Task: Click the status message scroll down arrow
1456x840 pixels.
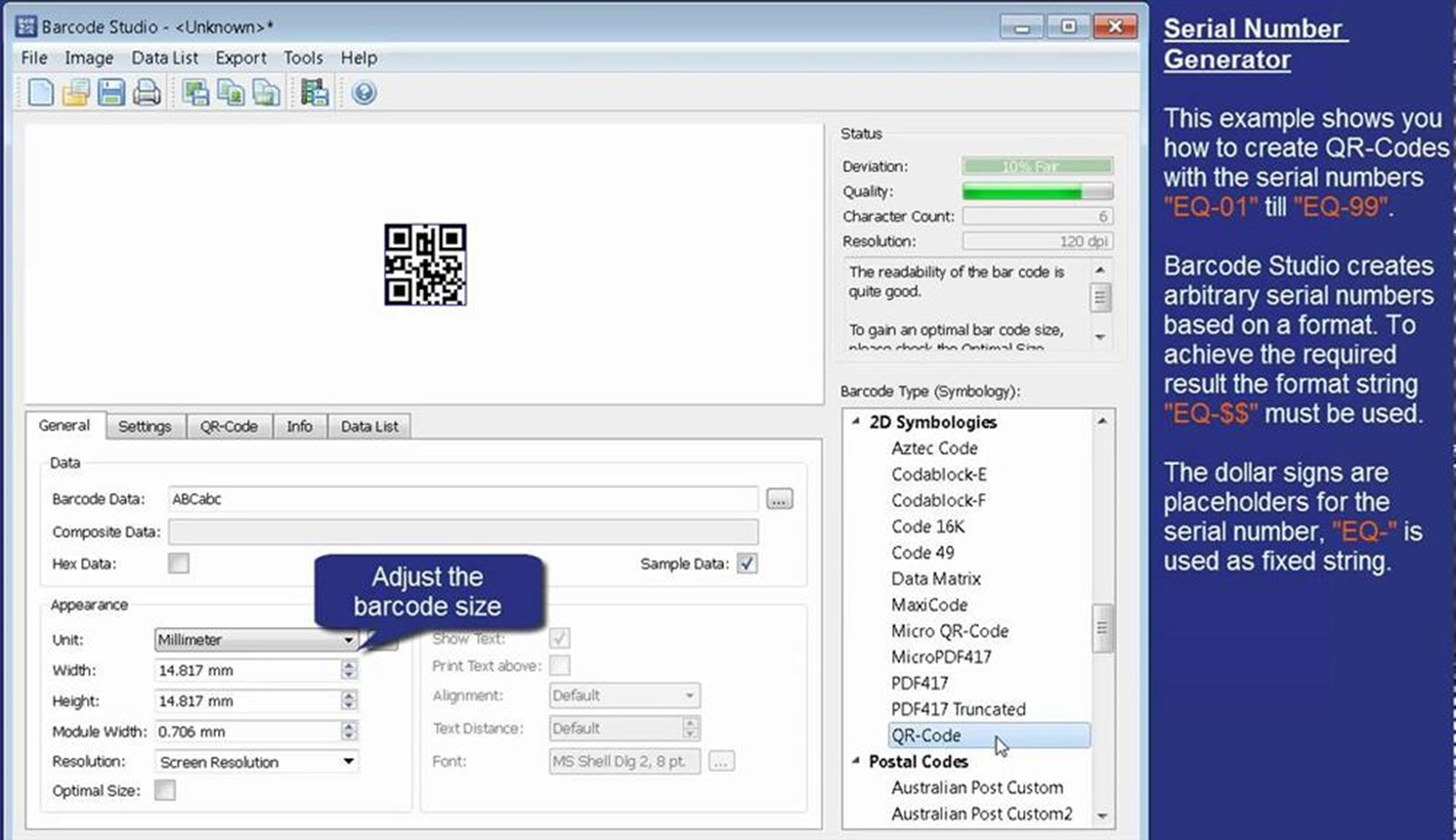Action: pos(1100,337)
